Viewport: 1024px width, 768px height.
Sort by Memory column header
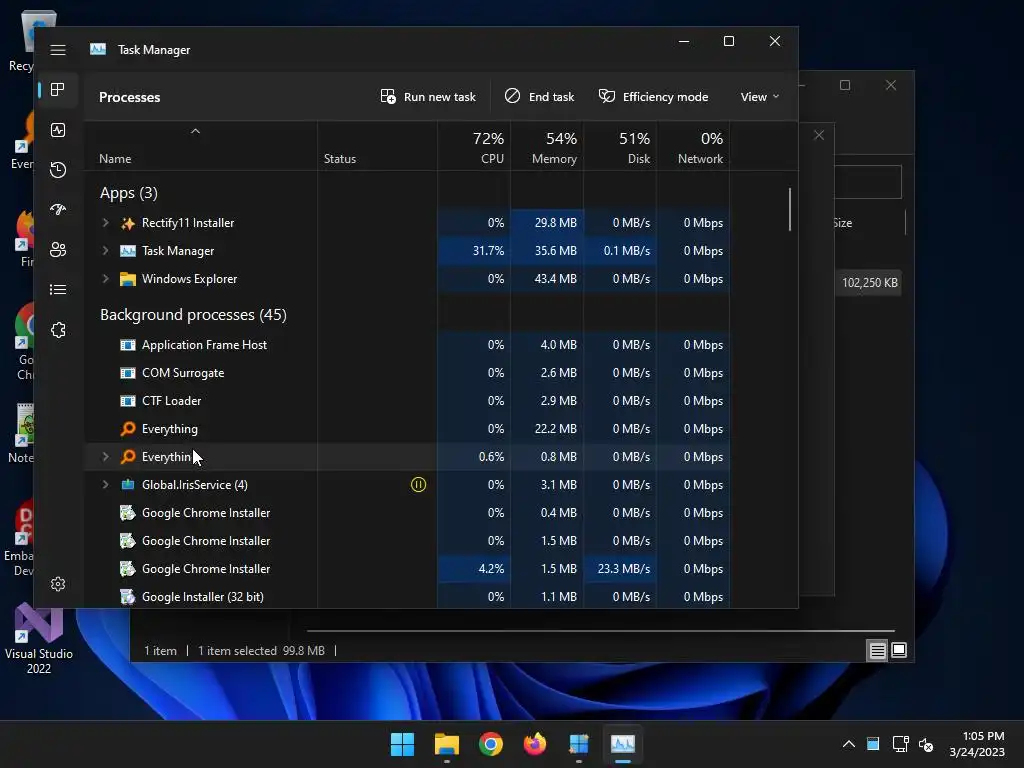coord(547,148)
